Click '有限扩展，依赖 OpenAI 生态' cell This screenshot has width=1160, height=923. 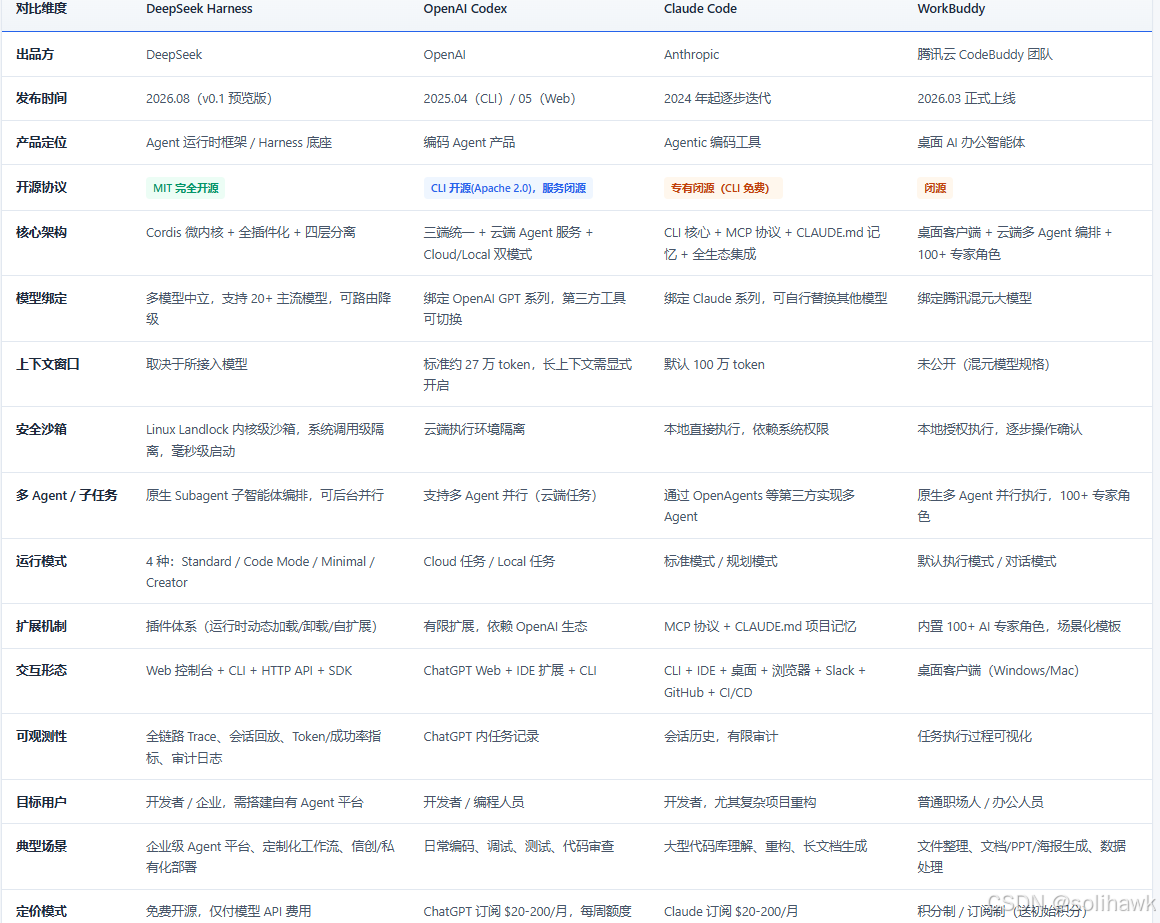click(505, 626)
